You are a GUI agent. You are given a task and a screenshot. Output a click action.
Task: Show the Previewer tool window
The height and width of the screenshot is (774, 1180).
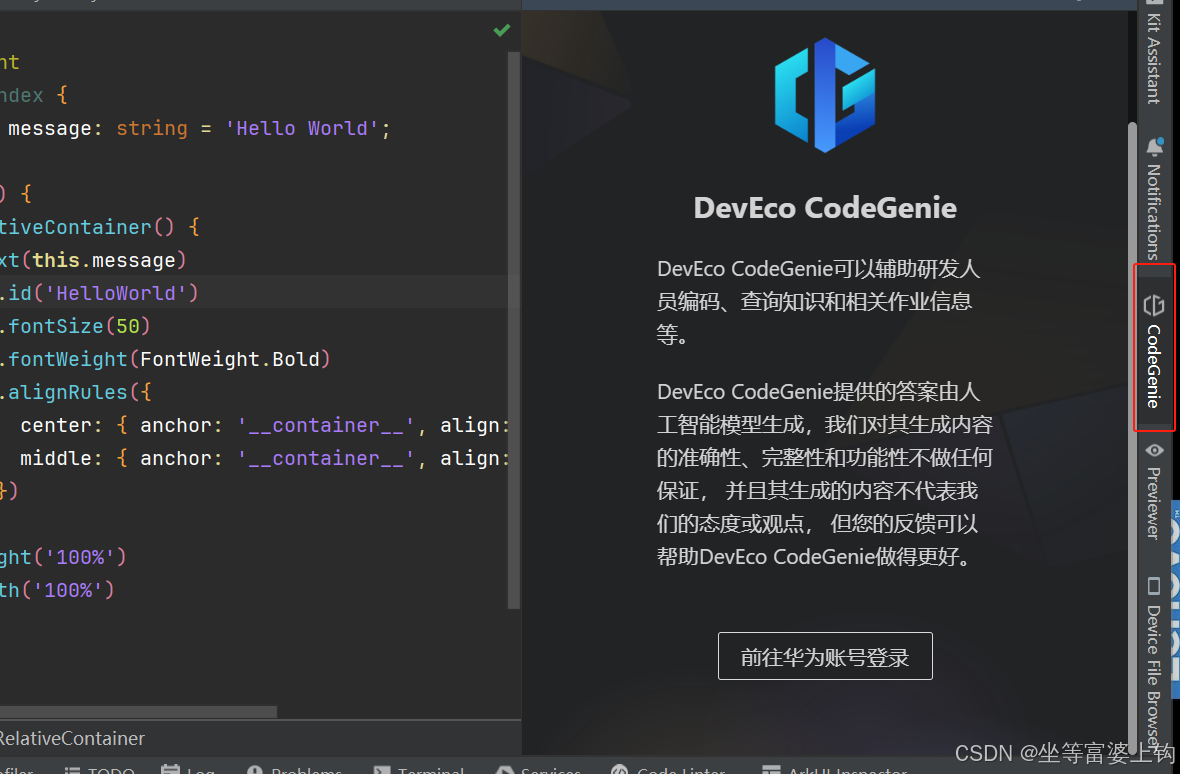coord(1154,490)
